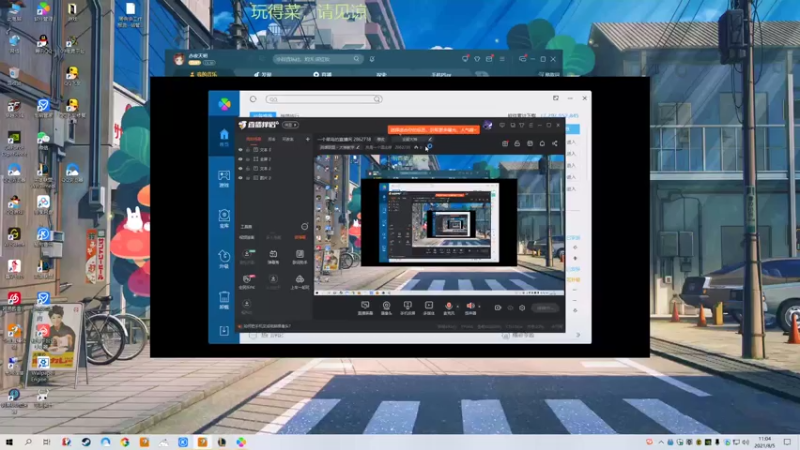Open taskbar search magnifier
The height and width of the screenshot is (450, 800).
pos(28,442)
